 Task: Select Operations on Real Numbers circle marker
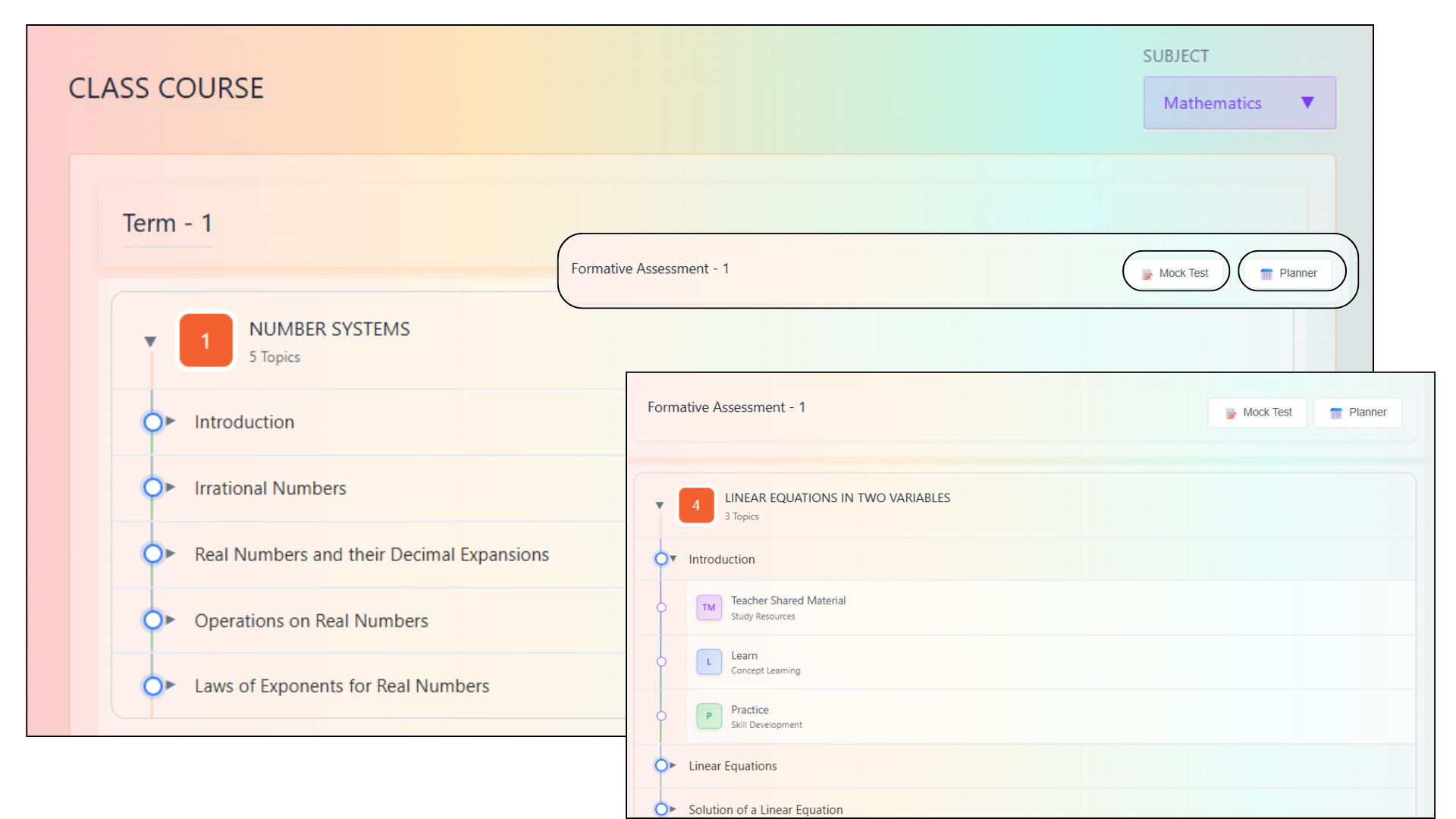tap(153, 620)
